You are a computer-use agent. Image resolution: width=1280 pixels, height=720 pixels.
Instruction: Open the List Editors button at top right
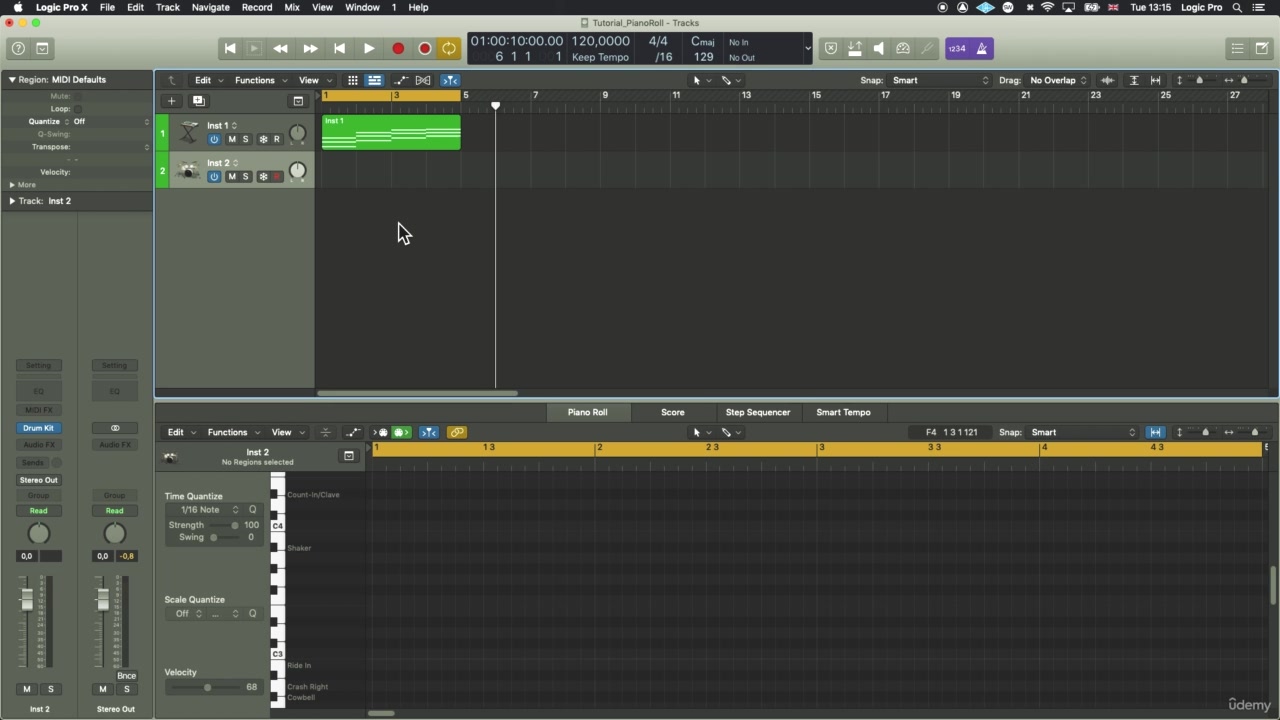click(x=1237, y=48)
